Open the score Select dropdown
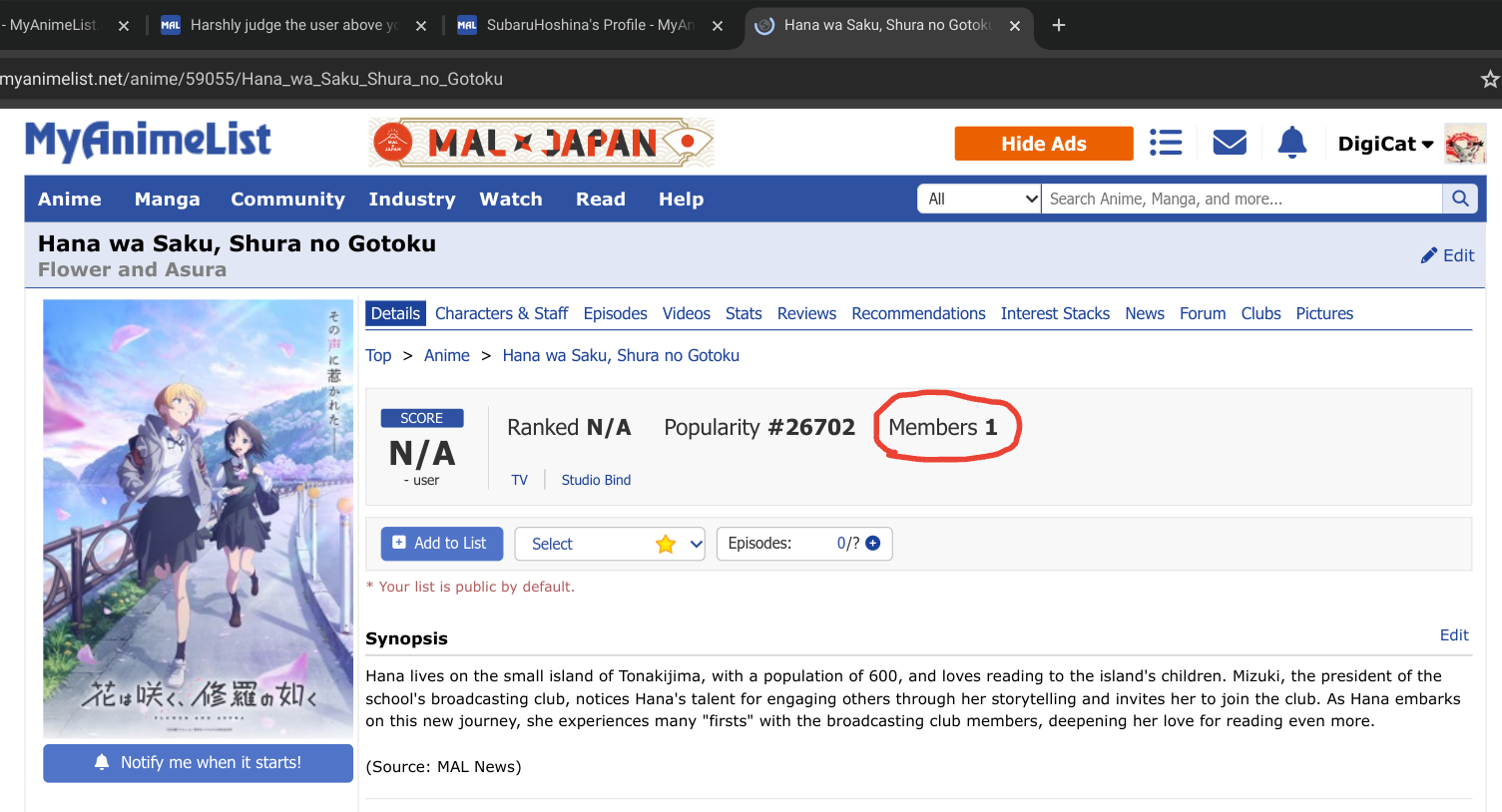 [610, 544]
